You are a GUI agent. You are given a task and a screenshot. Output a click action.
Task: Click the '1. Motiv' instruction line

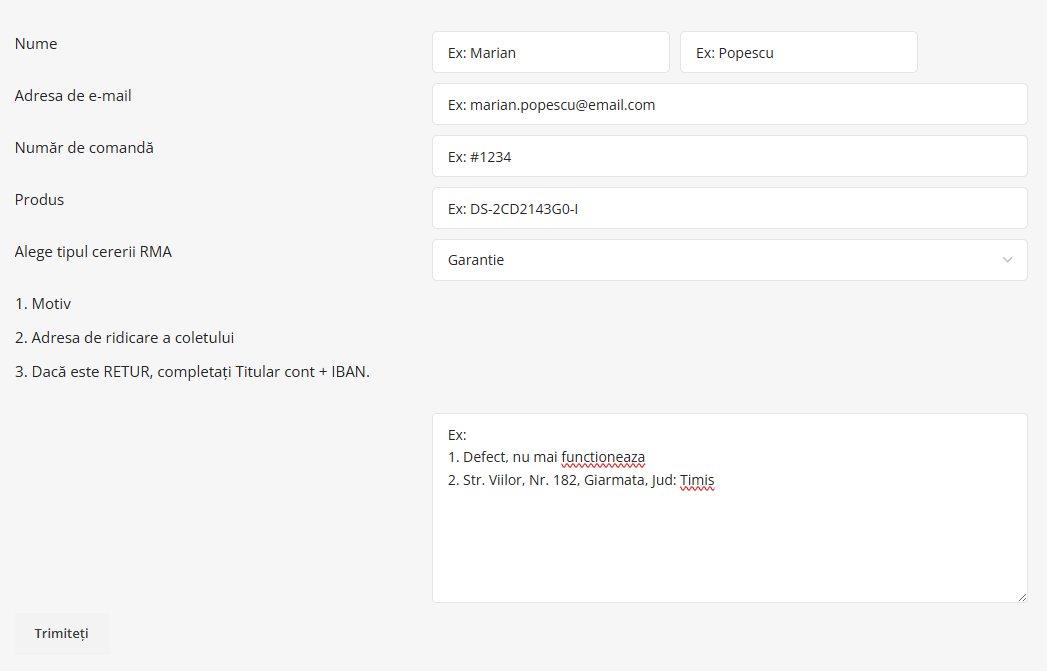point(43,304)
